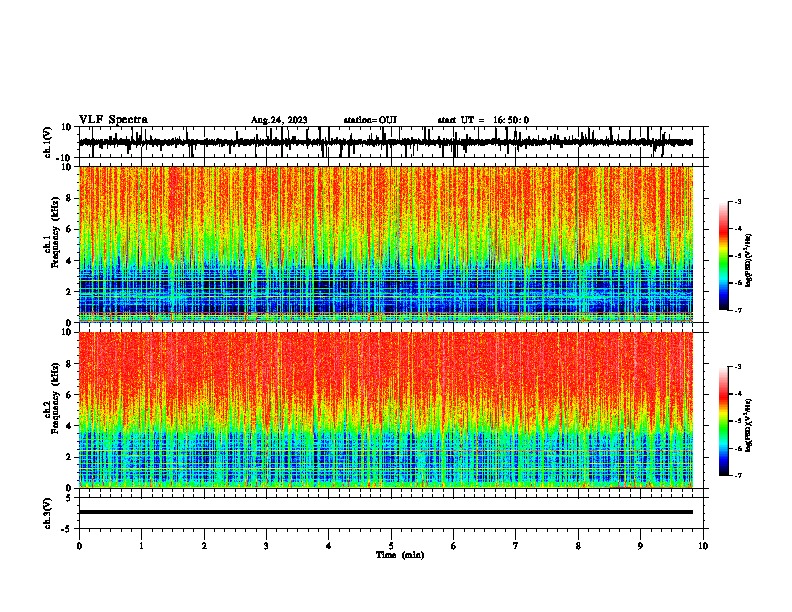Click the ch.2 spectrogram plot area
792x612 pixels.
coord(386,410)
